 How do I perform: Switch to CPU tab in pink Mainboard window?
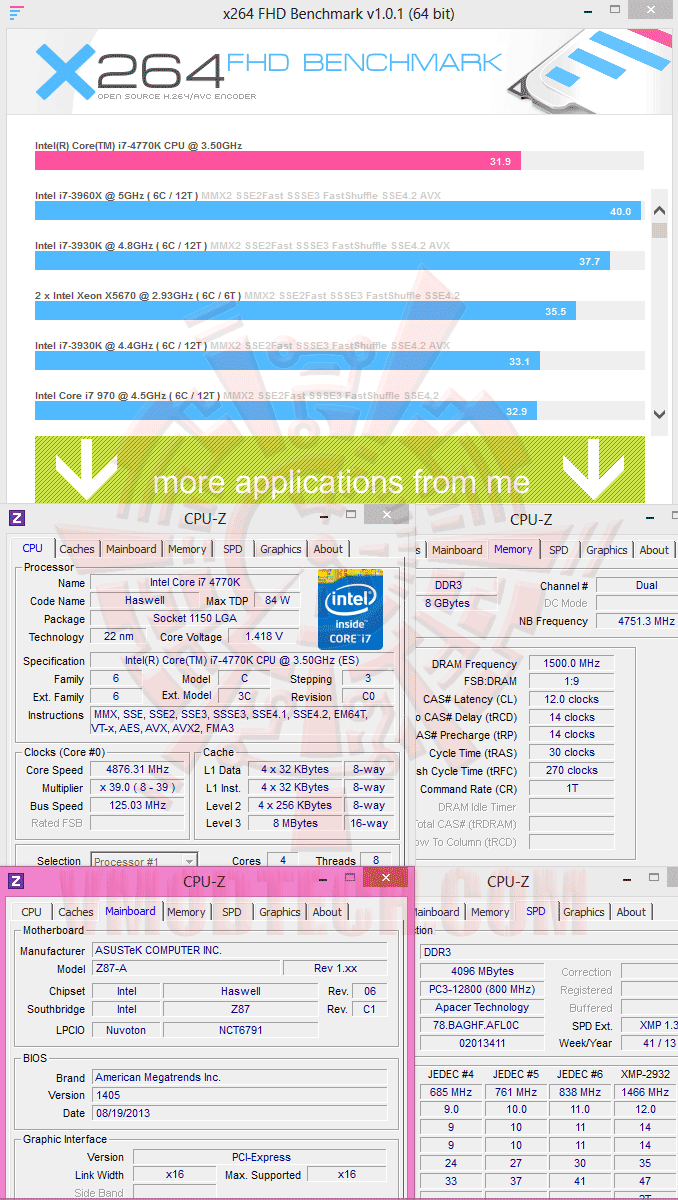click(32, 912)
